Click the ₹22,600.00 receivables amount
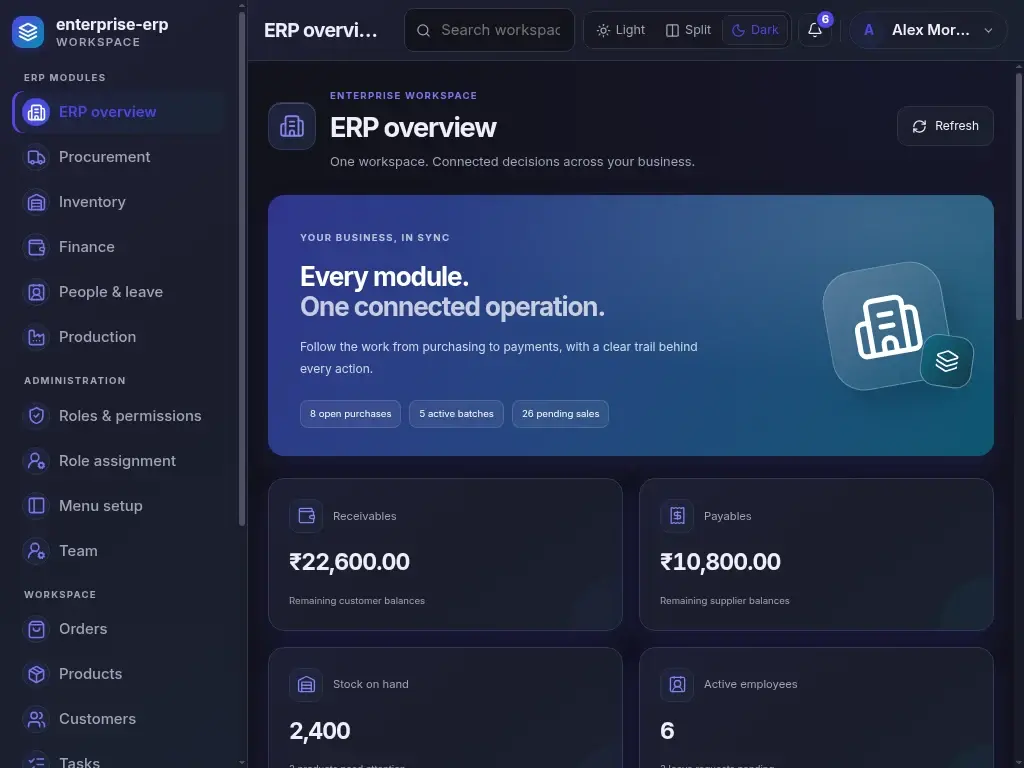This screenshot has height=768, width=1024. (x=349, y=562)
